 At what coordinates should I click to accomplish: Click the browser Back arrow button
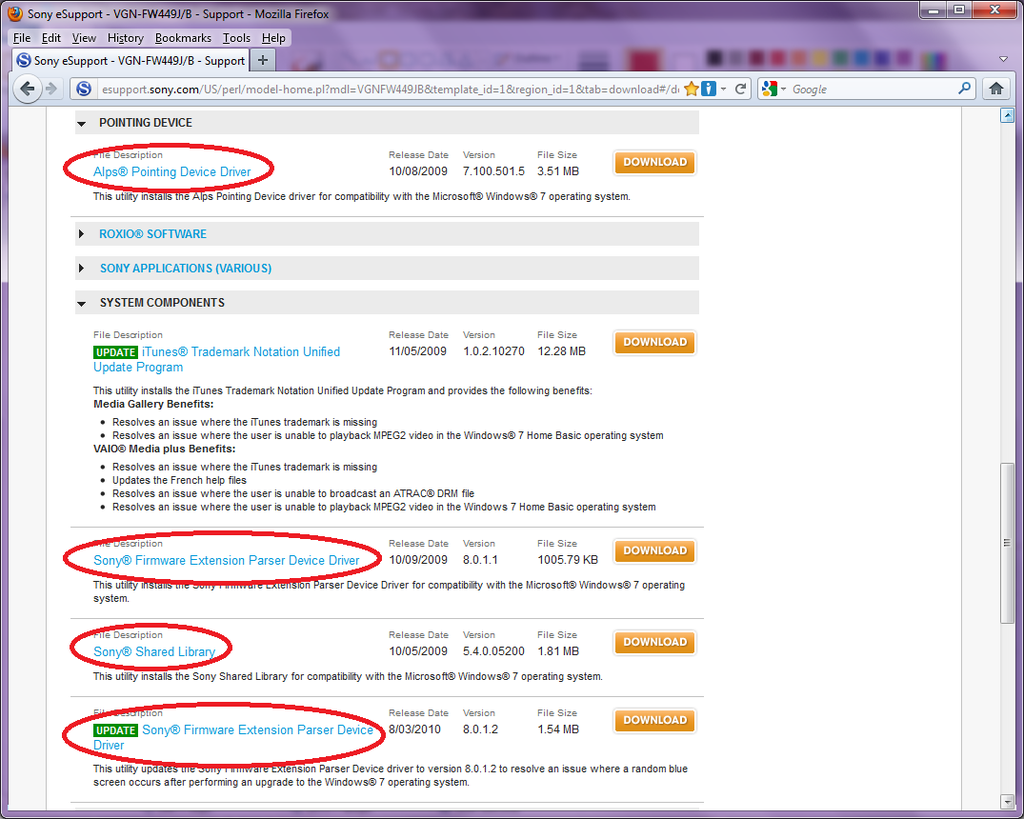coord(28,89)
